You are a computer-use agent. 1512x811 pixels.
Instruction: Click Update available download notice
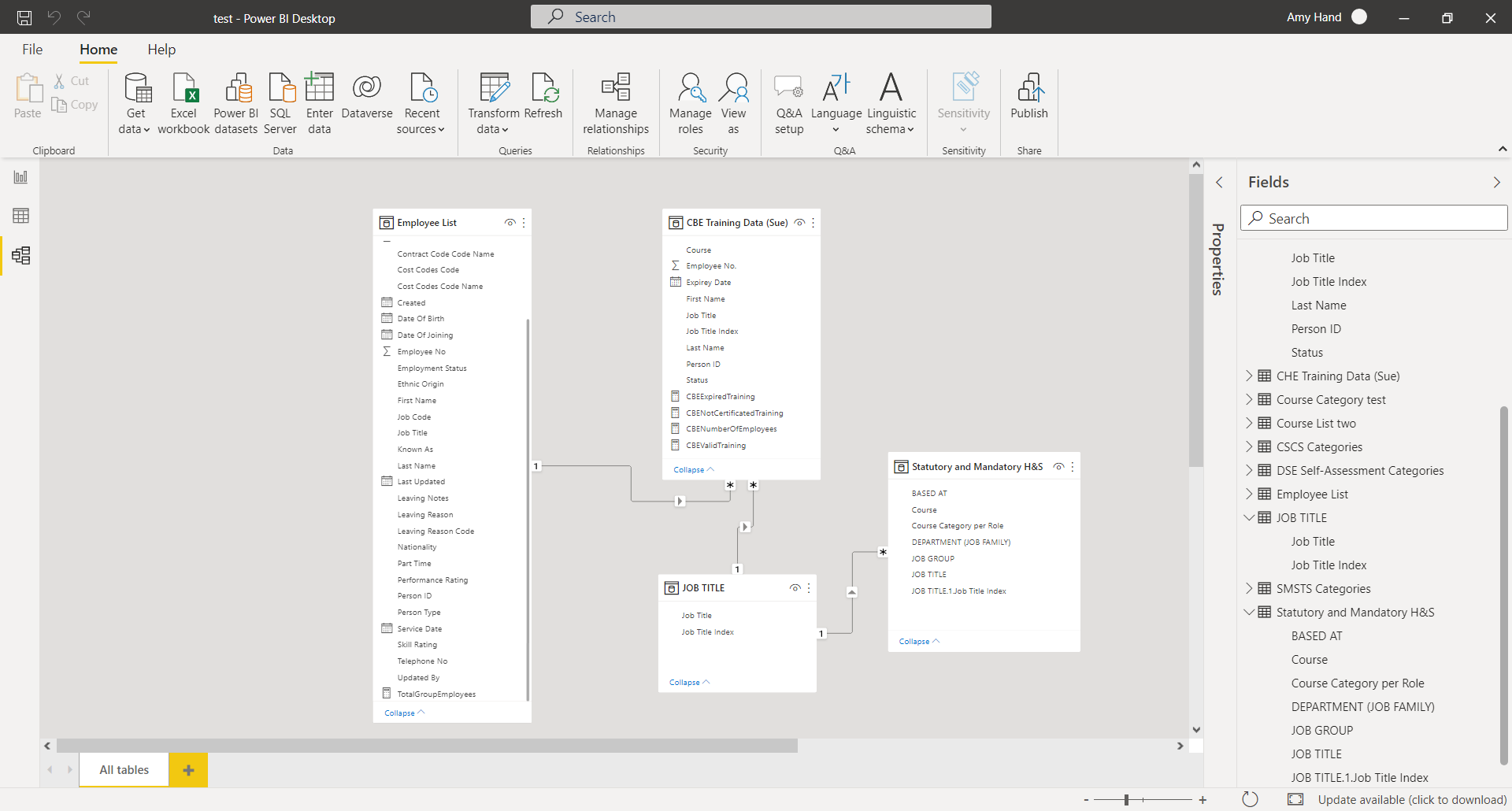tap(1412, 800)
